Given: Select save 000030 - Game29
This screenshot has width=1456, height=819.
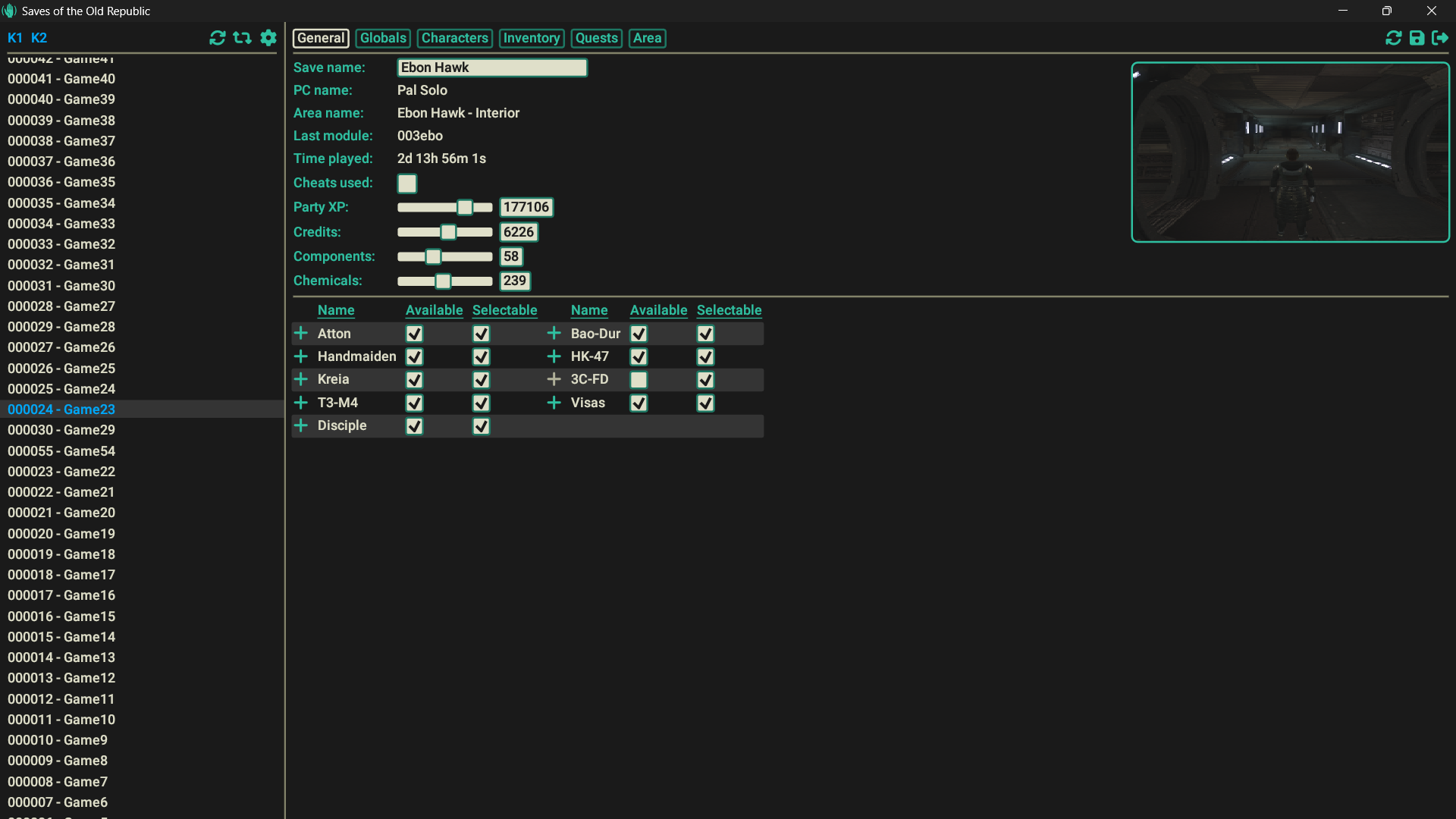Looking at the screenshot, I should 61,430.
